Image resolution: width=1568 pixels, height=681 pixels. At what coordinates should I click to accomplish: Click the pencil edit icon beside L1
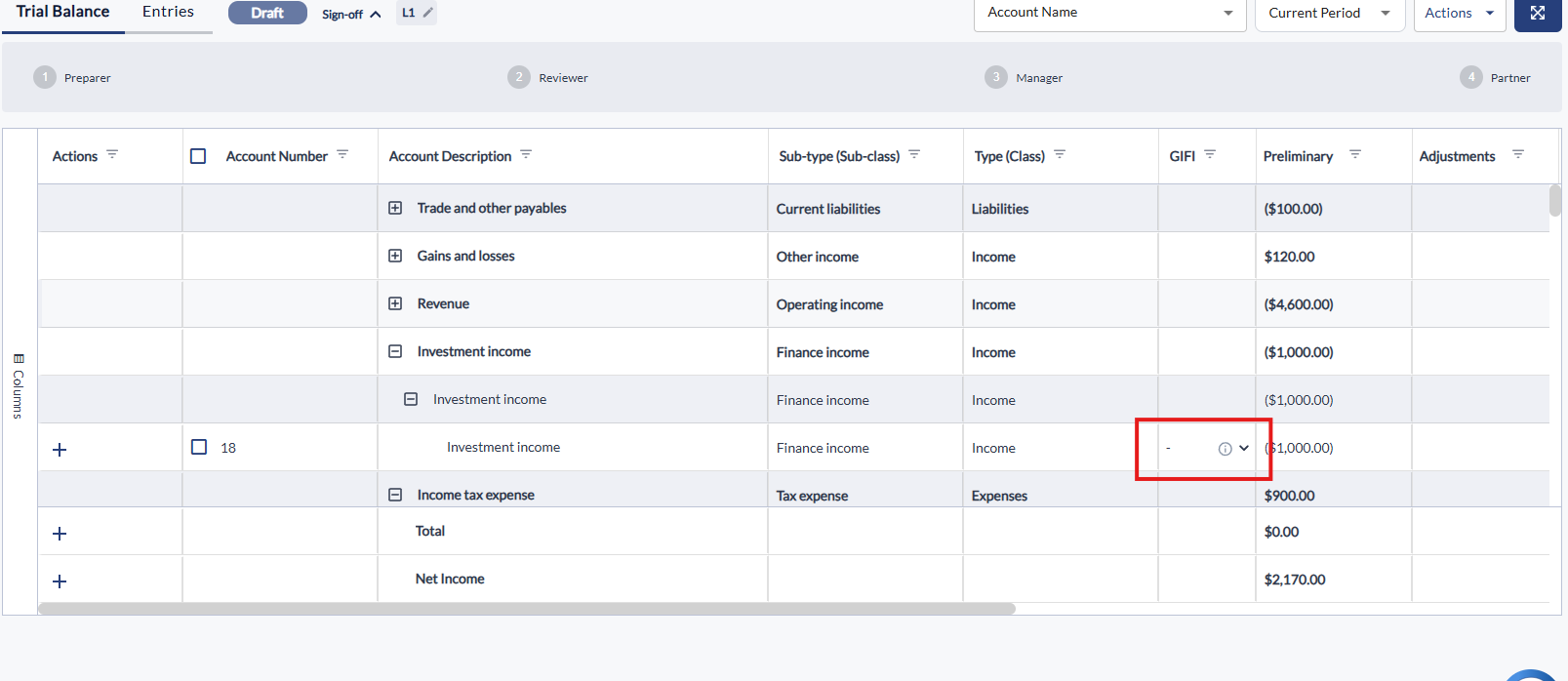pos(427,13)
